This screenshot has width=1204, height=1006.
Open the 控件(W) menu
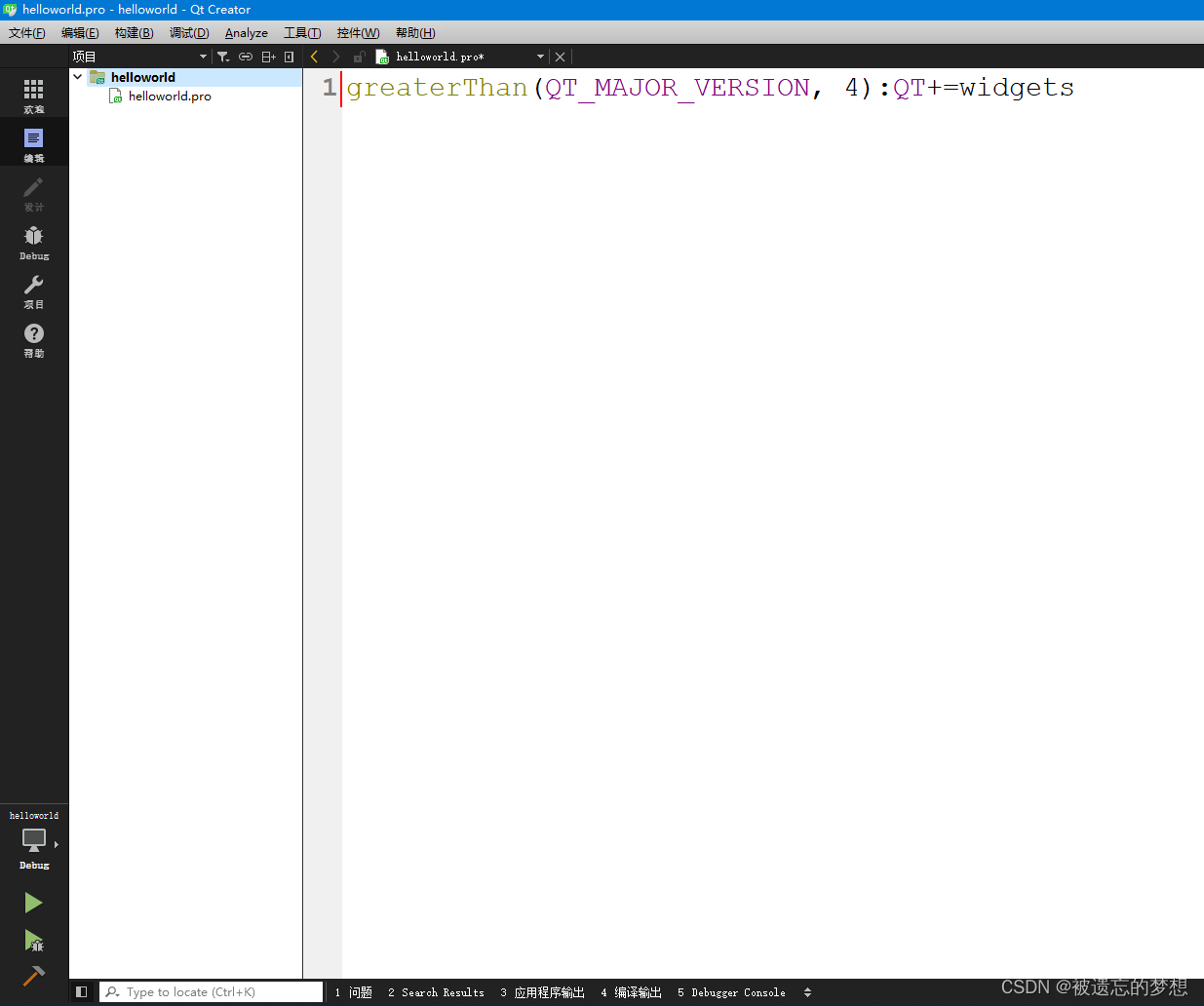tap(358, 33)
